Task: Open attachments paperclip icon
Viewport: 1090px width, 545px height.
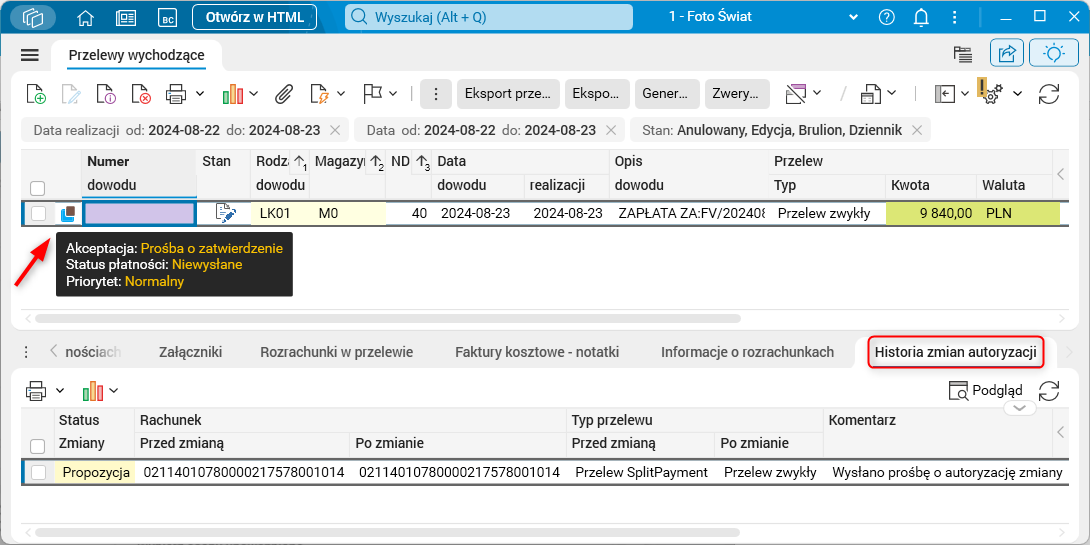Action: click(283, 93)
